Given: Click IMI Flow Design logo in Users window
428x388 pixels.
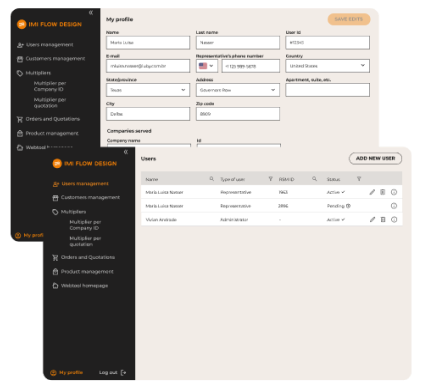Looking at the screenshot, I should coord(85,163).
